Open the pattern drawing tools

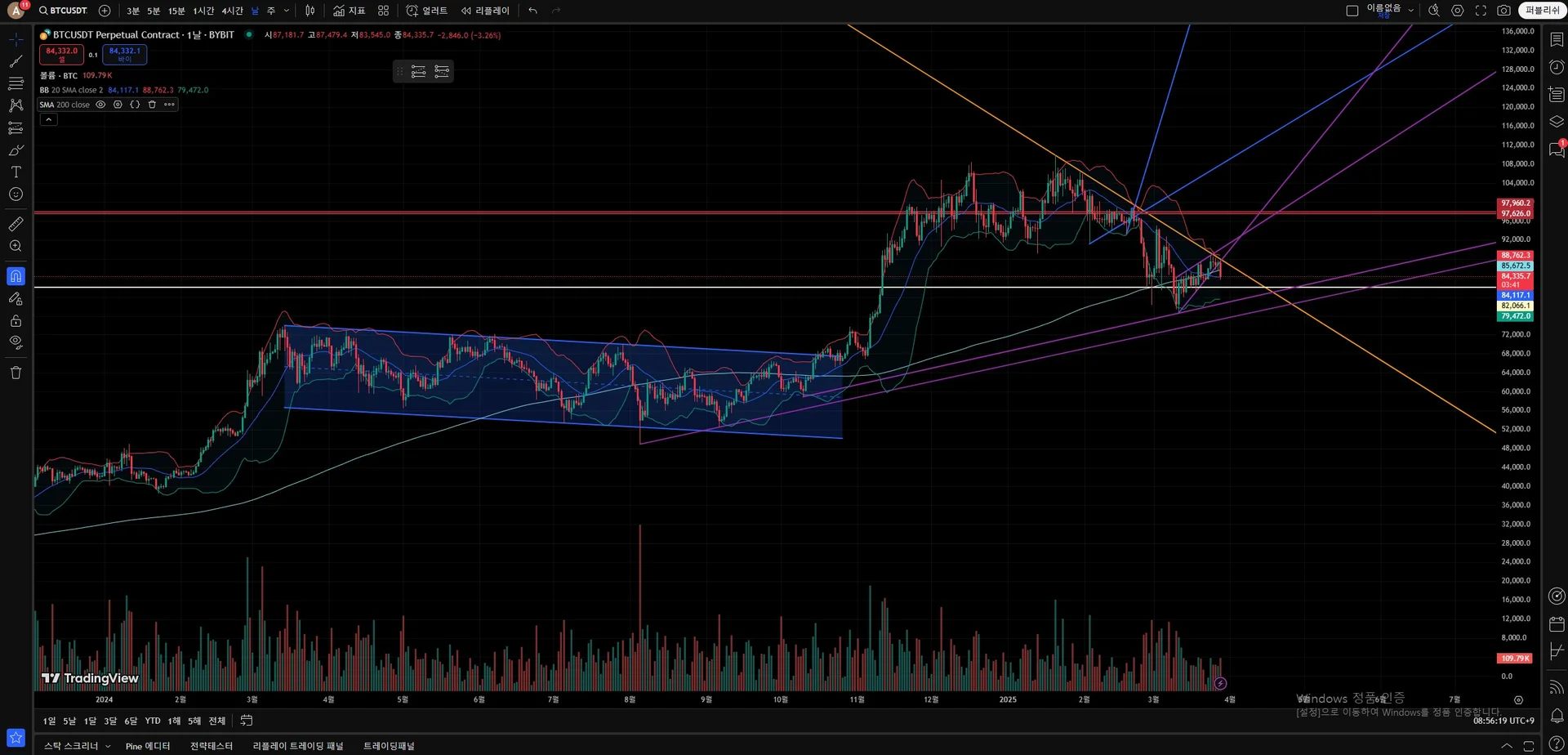[x=16, y=105]
